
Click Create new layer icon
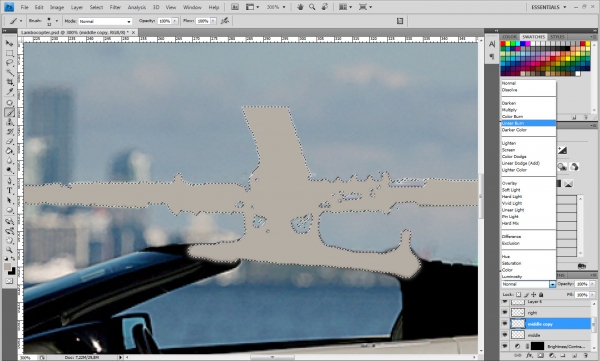[x=574, y=356]
